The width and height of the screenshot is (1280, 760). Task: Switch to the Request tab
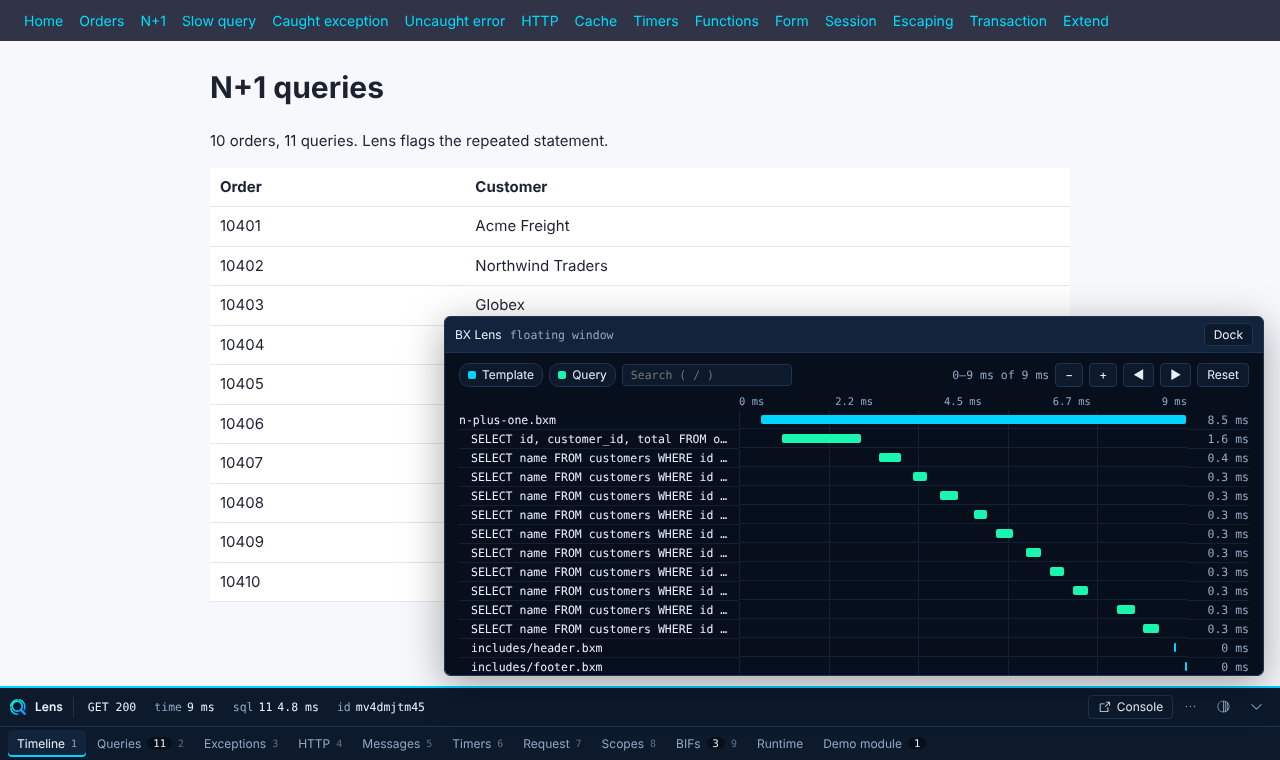(x=552, y=744)
